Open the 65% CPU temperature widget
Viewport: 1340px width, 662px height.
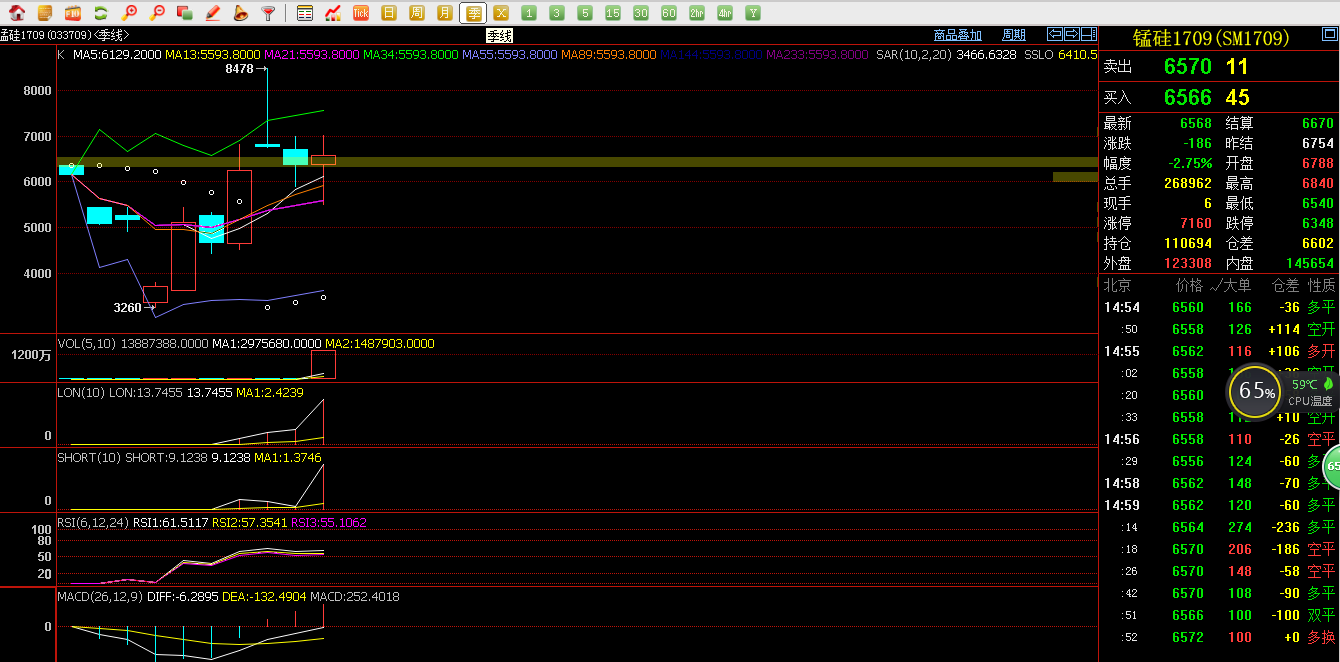coord(1284,391)
